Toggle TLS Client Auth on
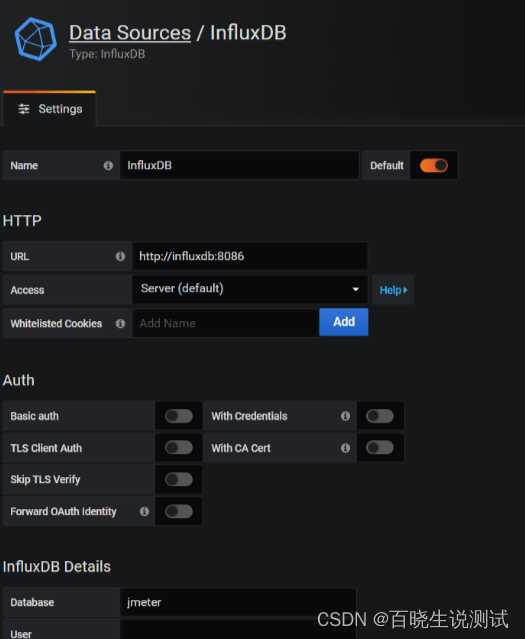This screenshot has height=639, width=525. [x=179, y=447]
